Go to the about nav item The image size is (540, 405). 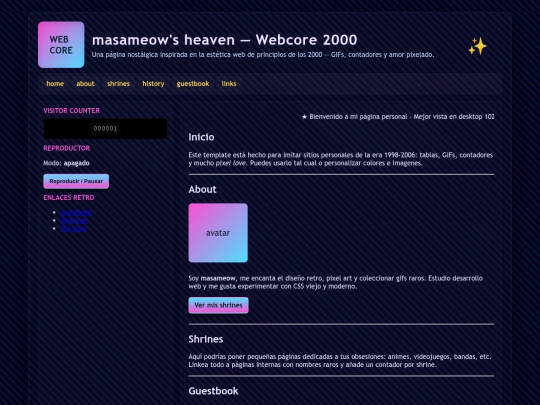pyautogui.click(x=85, y=84)
